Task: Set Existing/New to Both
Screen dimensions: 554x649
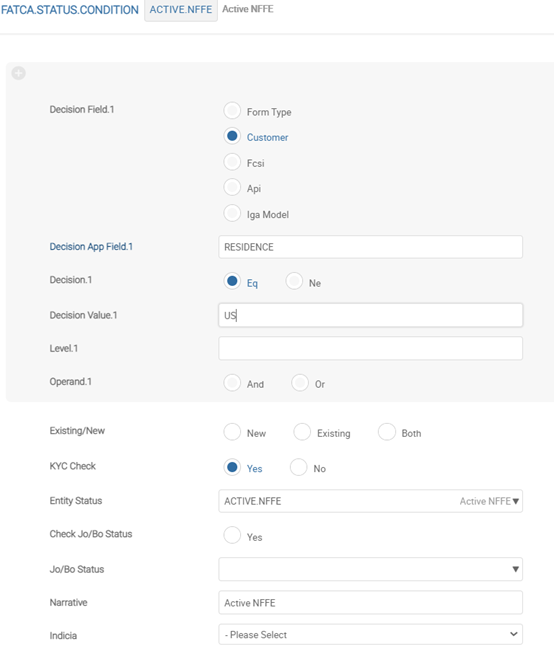Action: (x=387, y=432)
